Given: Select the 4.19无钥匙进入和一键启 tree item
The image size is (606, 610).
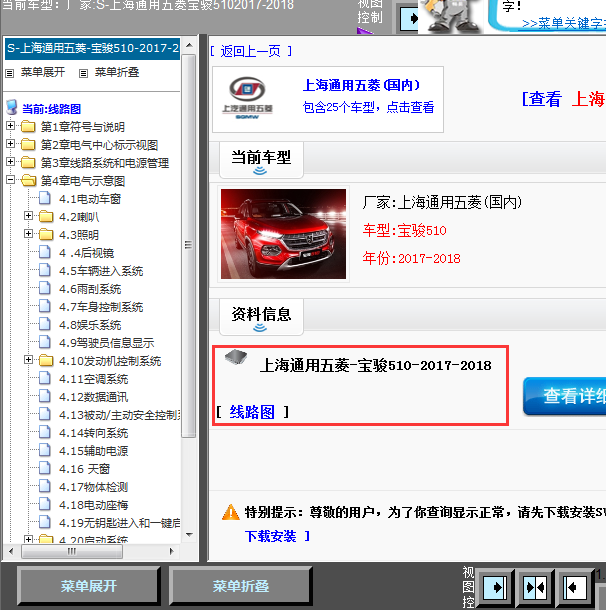Looking at the screenshot, I should [x=120, y=522].
